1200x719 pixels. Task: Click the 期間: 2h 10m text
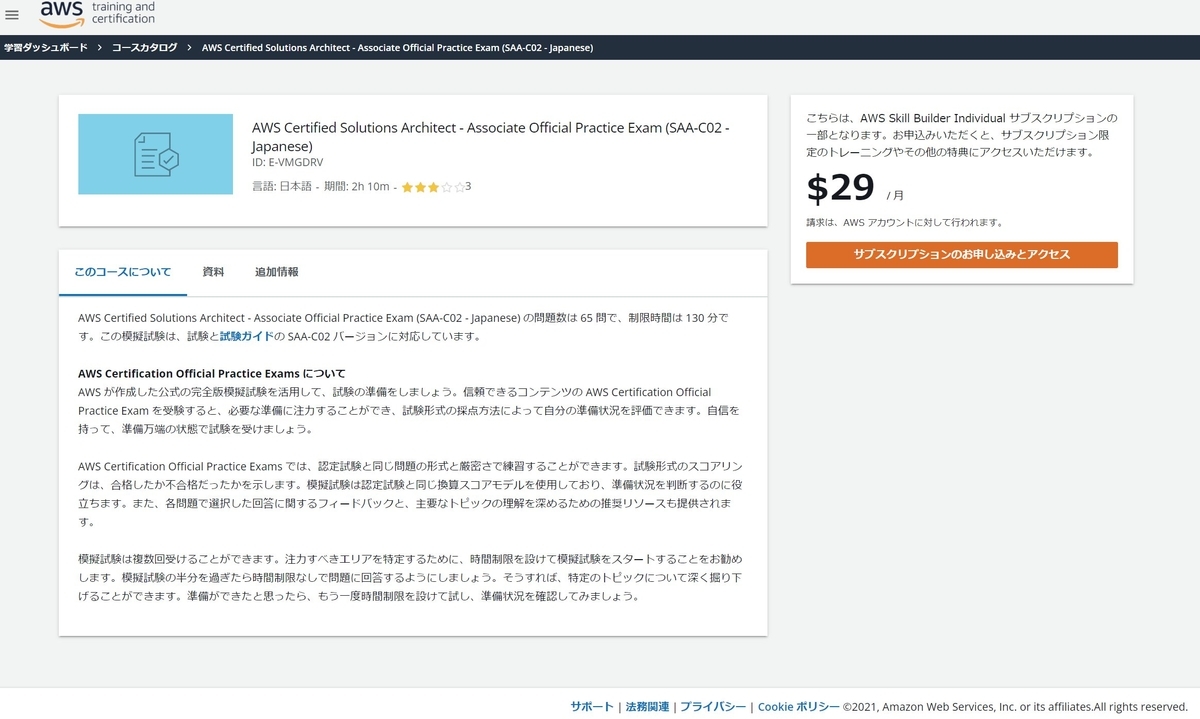pyautogui.click(x=356, y=187)
